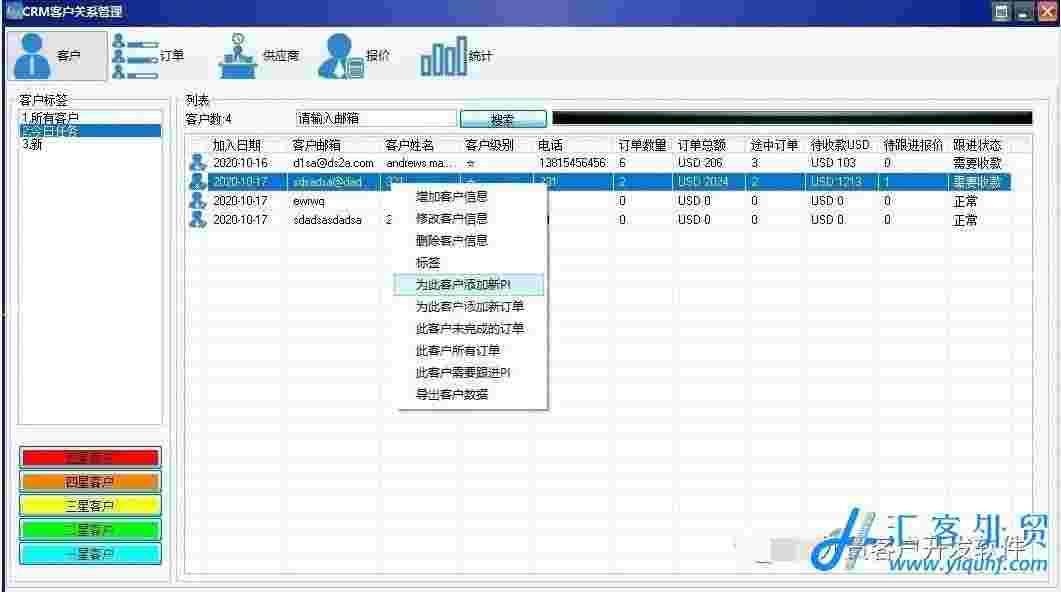Click 需要收款 status in first row

coord(977,163)
